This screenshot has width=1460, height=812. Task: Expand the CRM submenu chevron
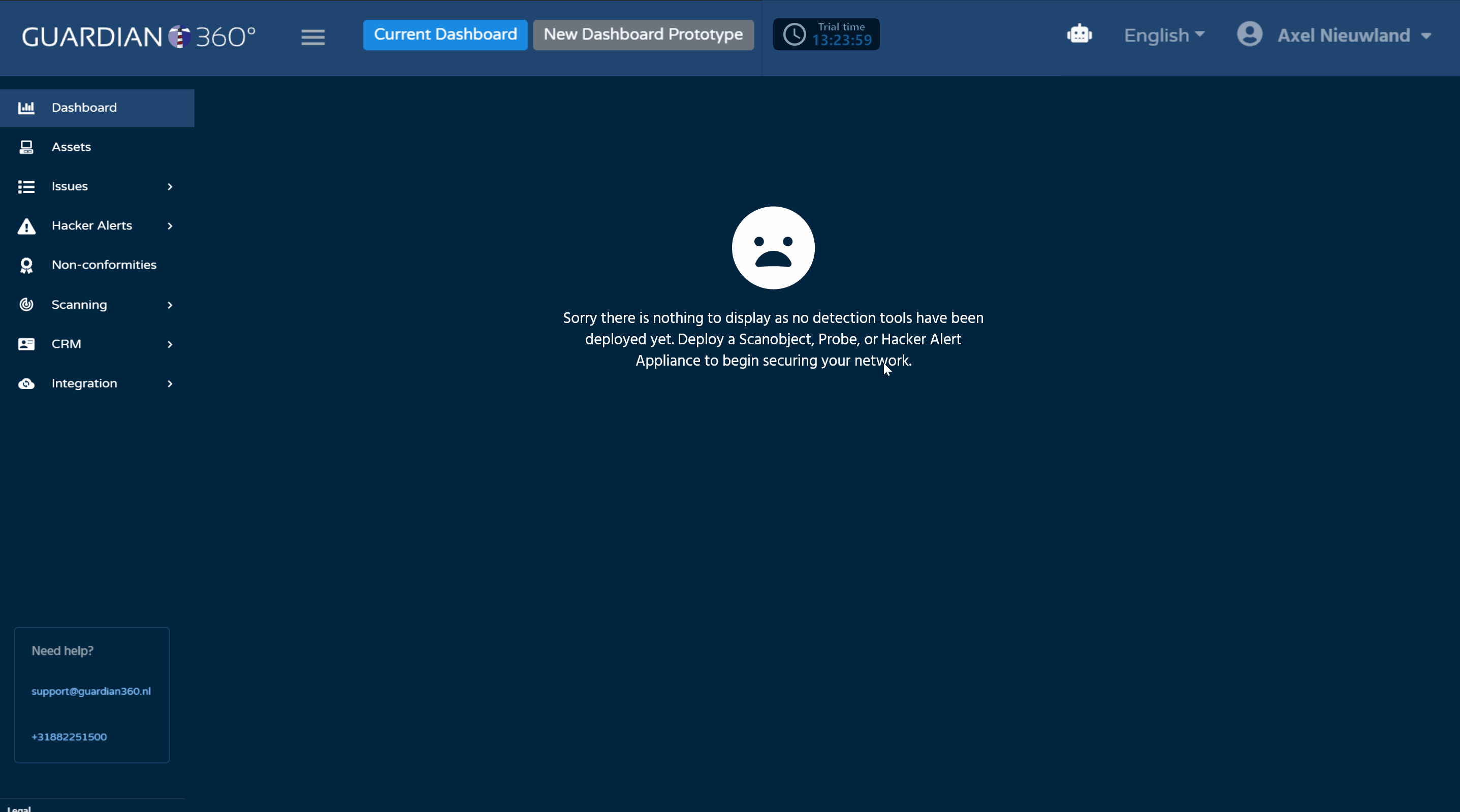[170, 344]
